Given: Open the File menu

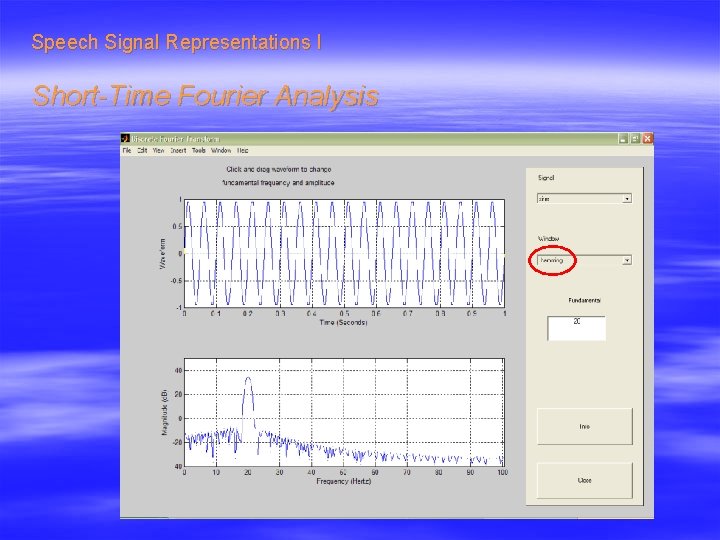Looking at the screenshot, I should click(x=127, y=150).
